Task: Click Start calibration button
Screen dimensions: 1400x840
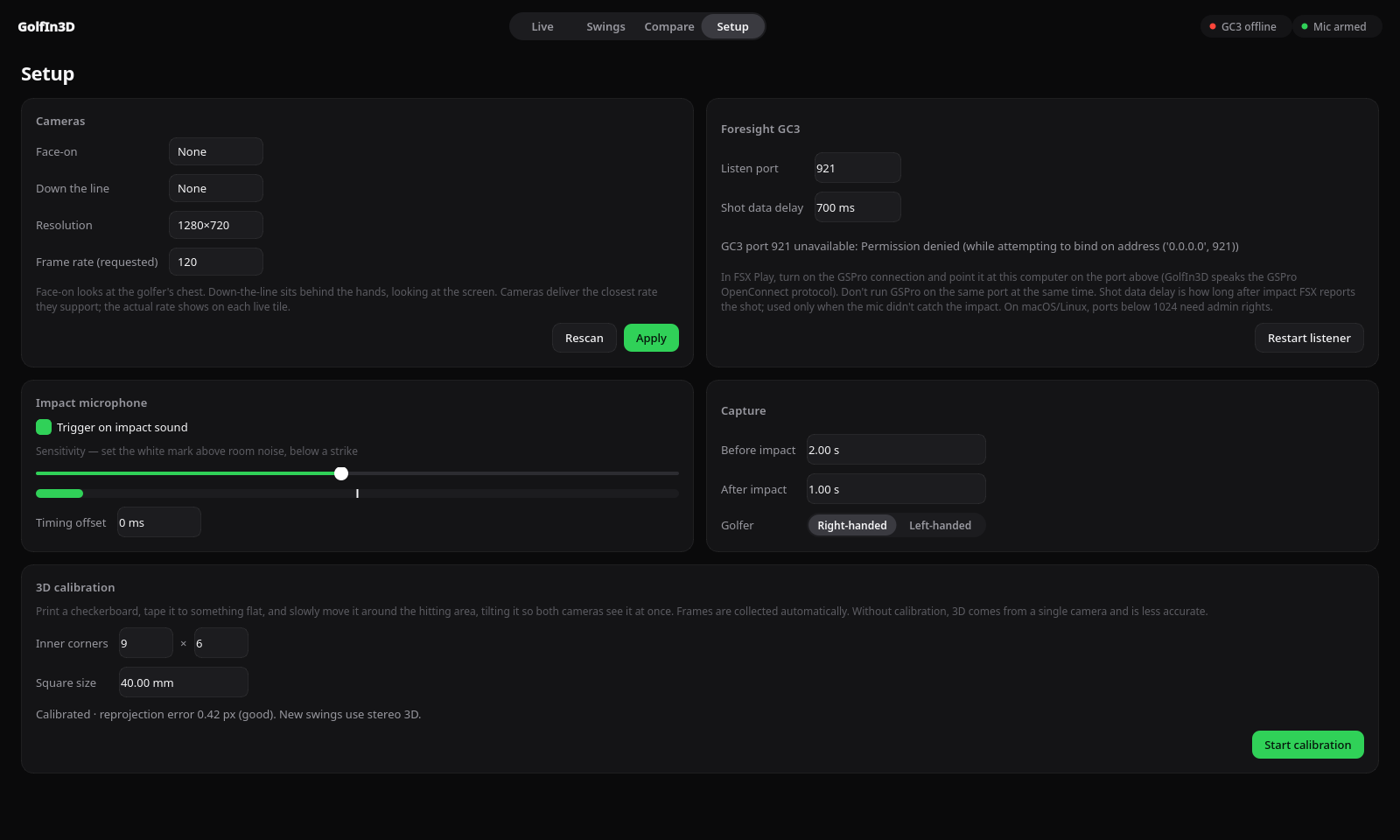Action: (x=1308, y=745)
